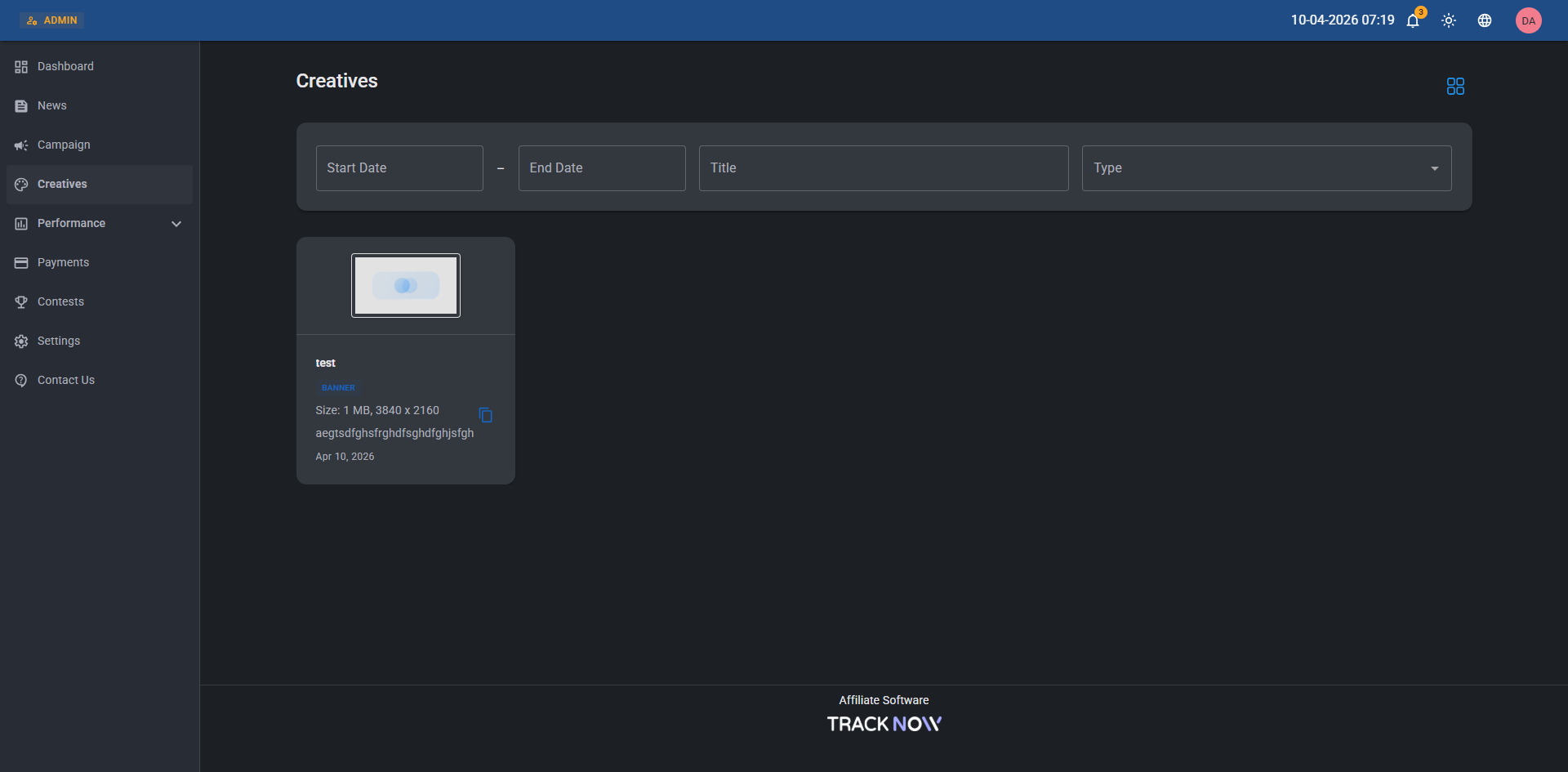Open the End Date picker field
This screenshot has width=1568, height=772.
coord(602,168)
